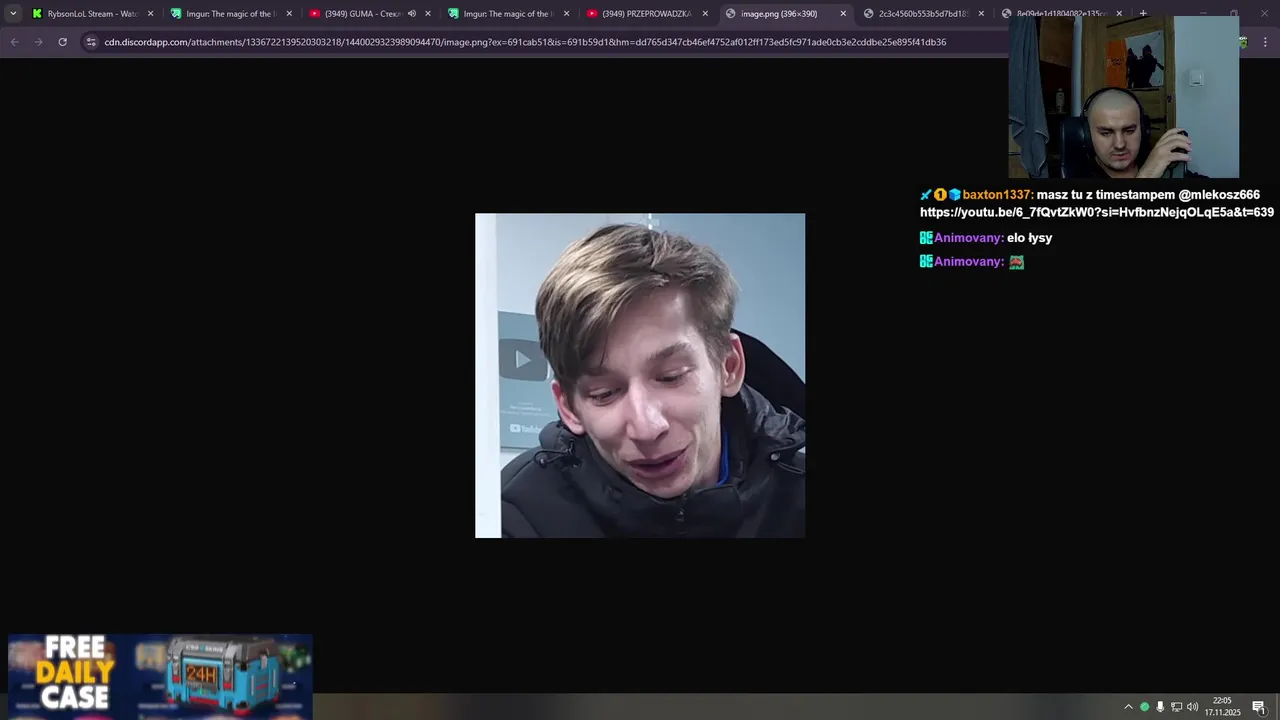1280x720 pixels.
Task: Close the first Imgur tab
Action: tap(289, 14)
